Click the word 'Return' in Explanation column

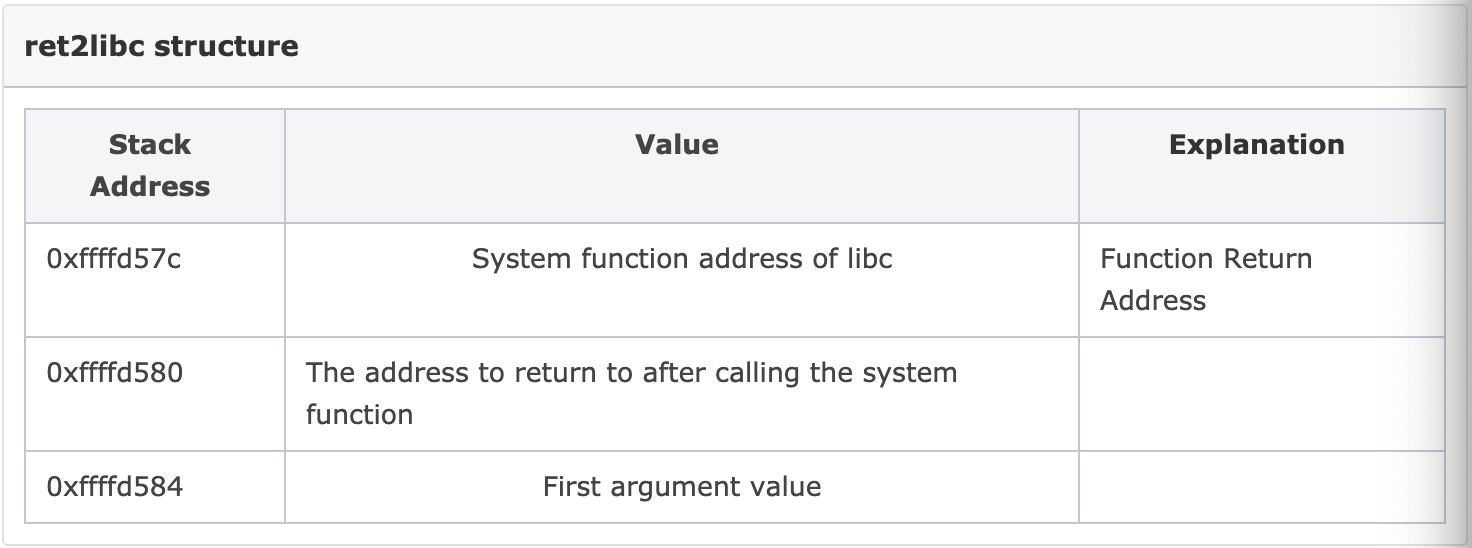click(x=1263, y=259)
